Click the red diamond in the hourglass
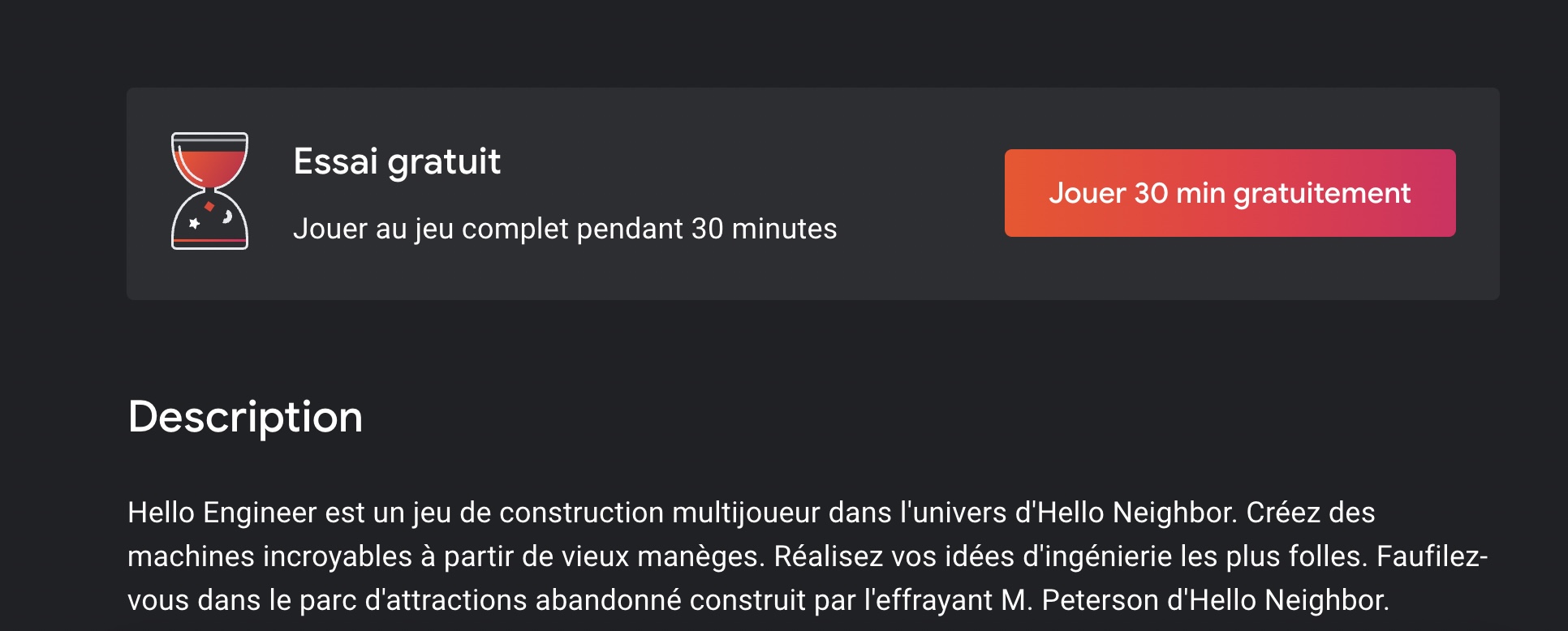This screenshot has width=1568, height=631. pyautogui.click(x=209, y=207)
